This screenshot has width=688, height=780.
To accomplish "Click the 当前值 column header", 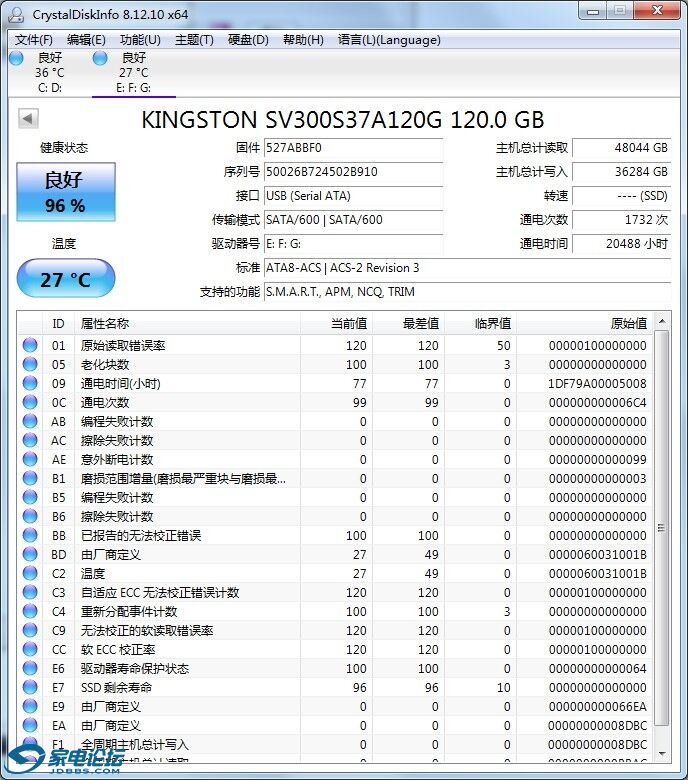I will tap(336, 324).
